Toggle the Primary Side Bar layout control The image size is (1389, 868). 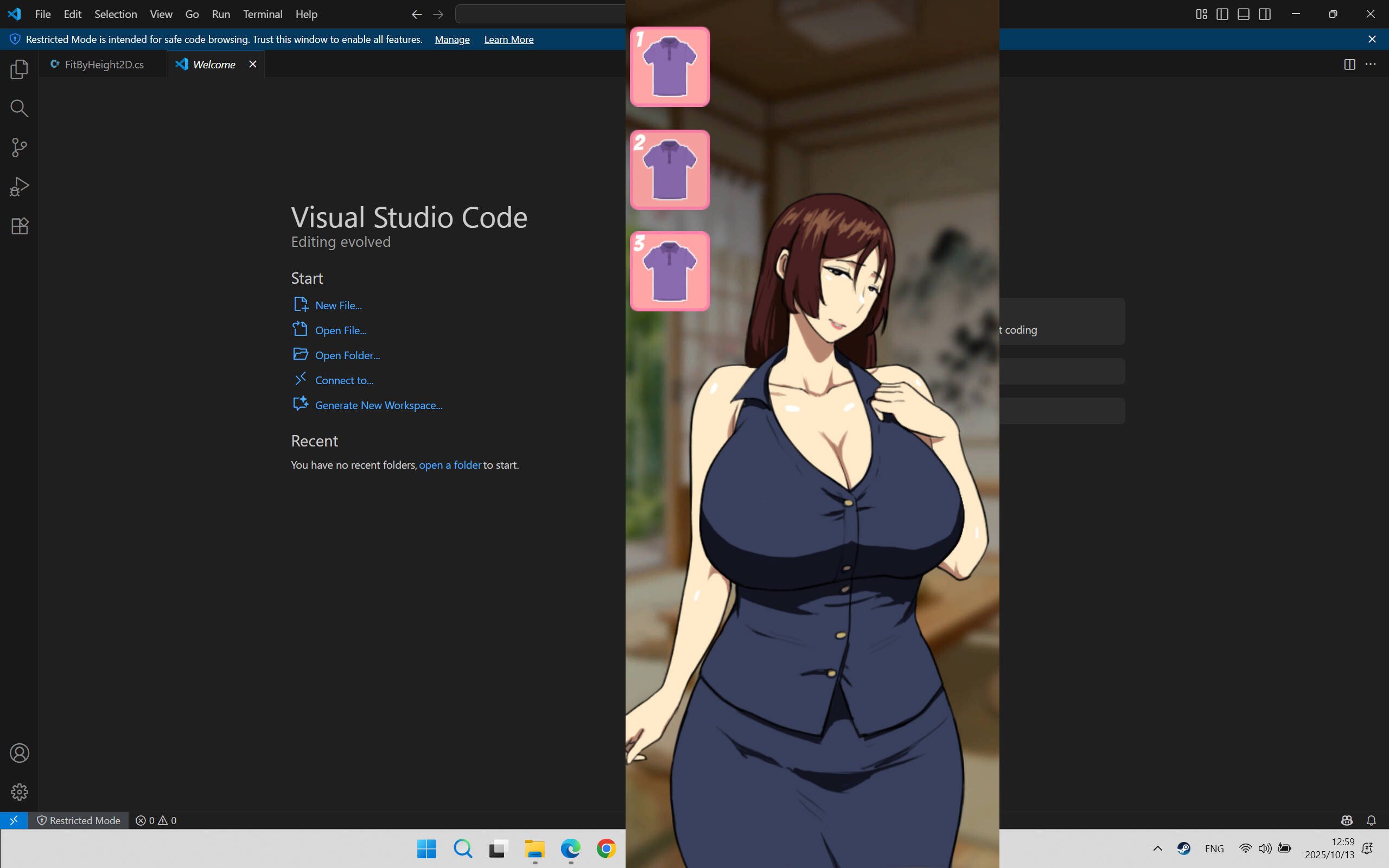pyautogui.click(x=1221, y=14)
